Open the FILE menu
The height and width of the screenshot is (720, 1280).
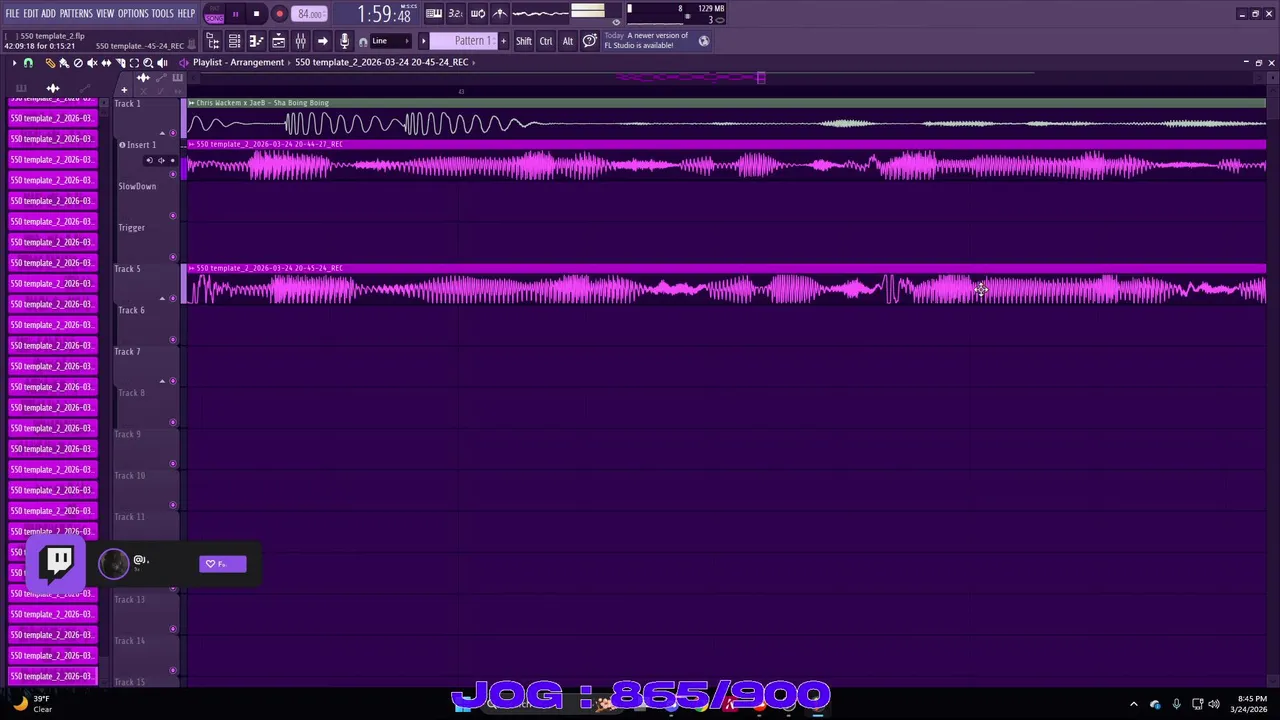click(12, 14)
